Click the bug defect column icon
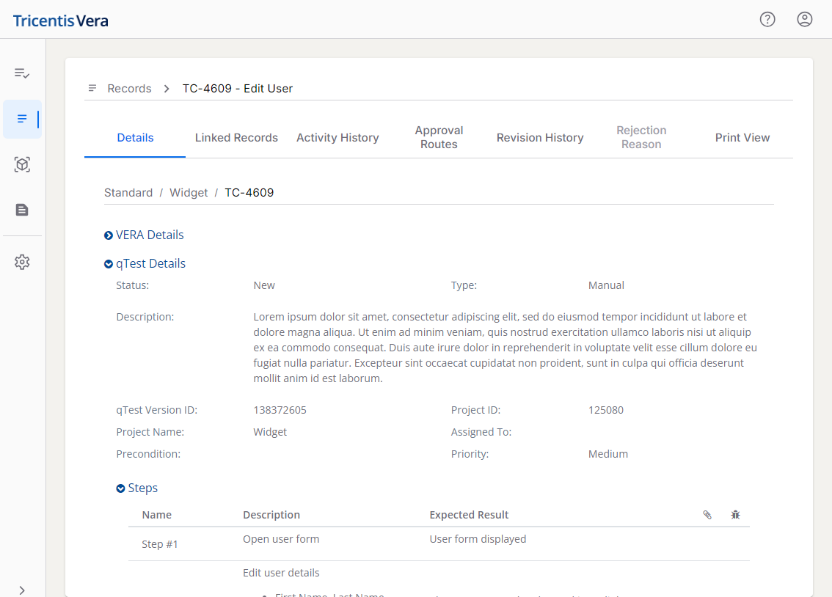Viewport: 832px width, 597px height. 735,515
